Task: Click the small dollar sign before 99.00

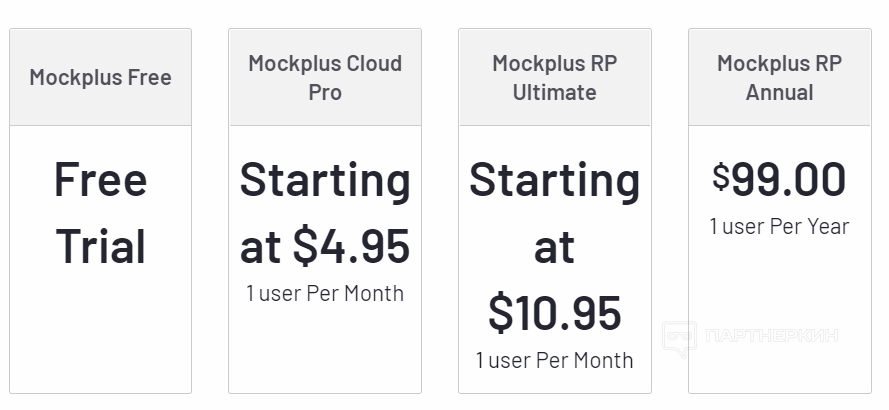Action: coord(721,177)
